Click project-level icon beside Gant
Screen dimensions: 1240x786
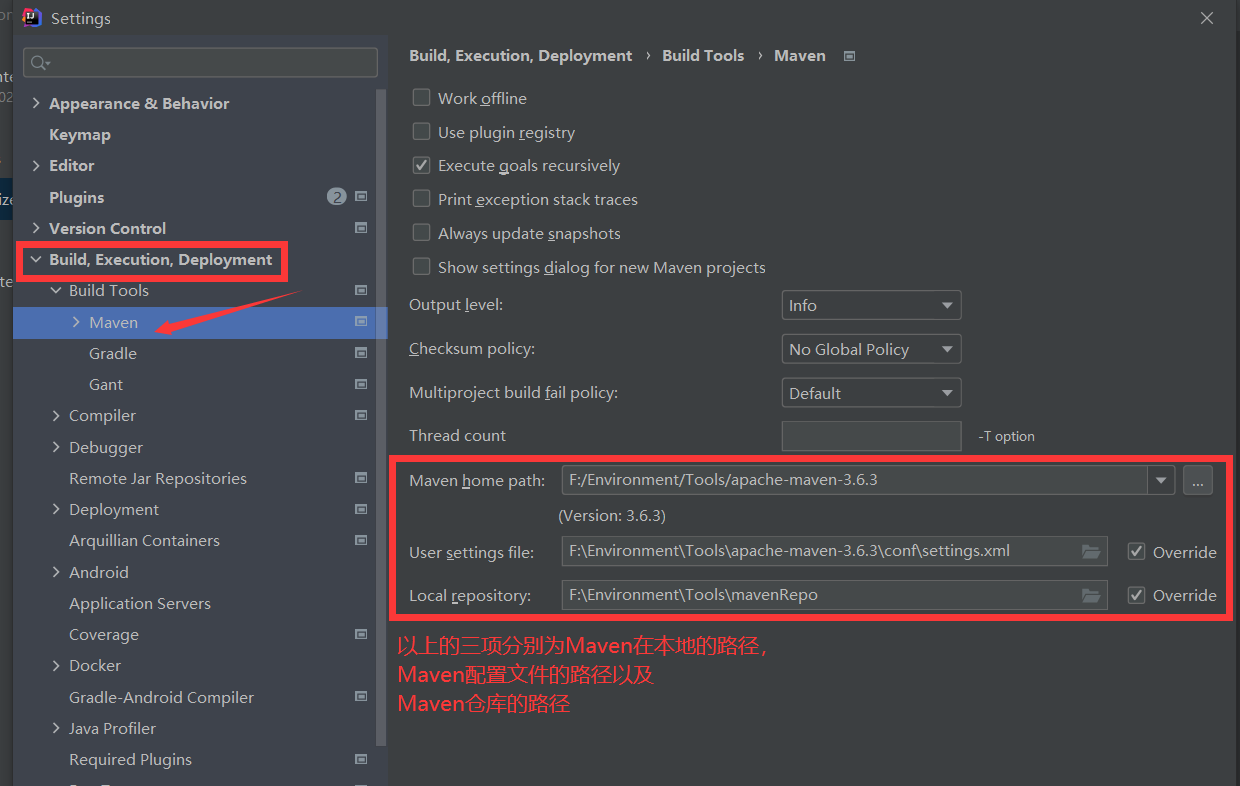[x=361, y=384]
